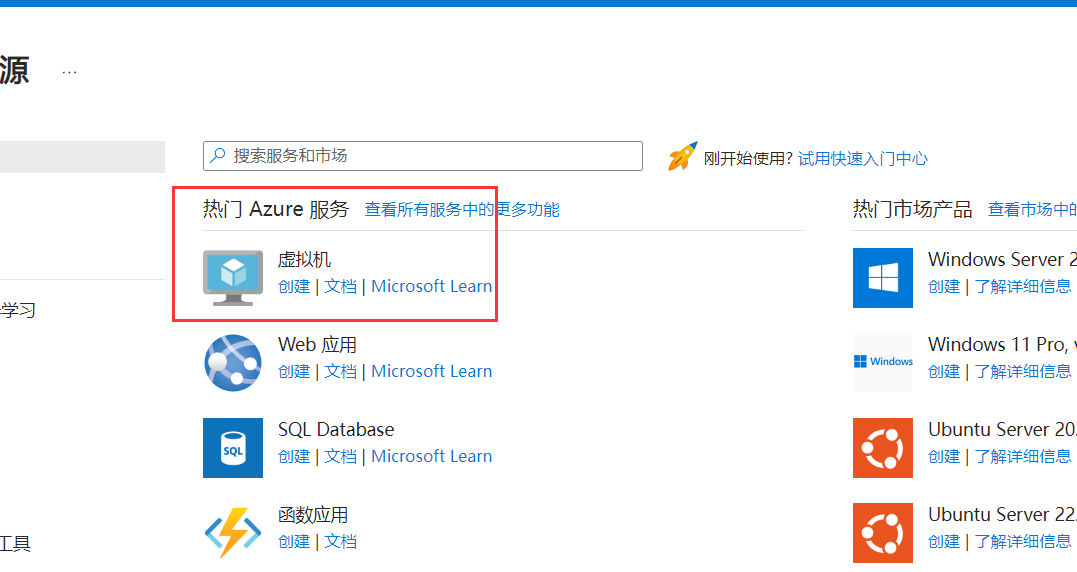Viewport: 1077px width, 572px height.
Task: Open 了解详细信息 for Windows 11 Pro
Action: [x=1023, y=371]
